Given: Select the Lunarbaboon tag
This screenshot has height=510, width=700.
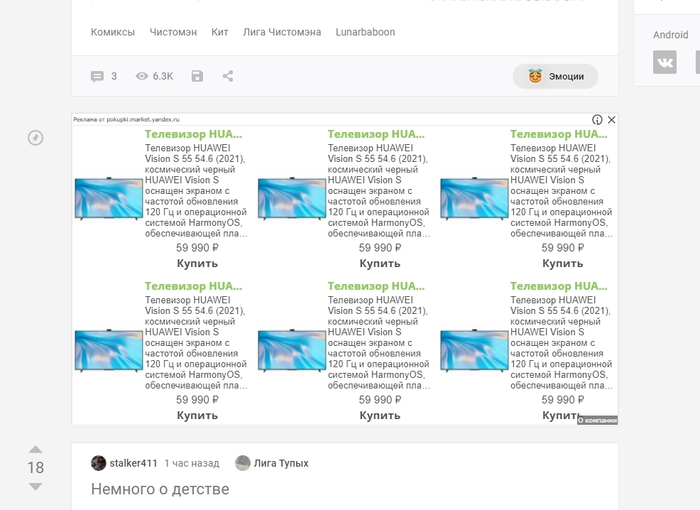Looking at the screenshot, I should click(x=365, y=32).
